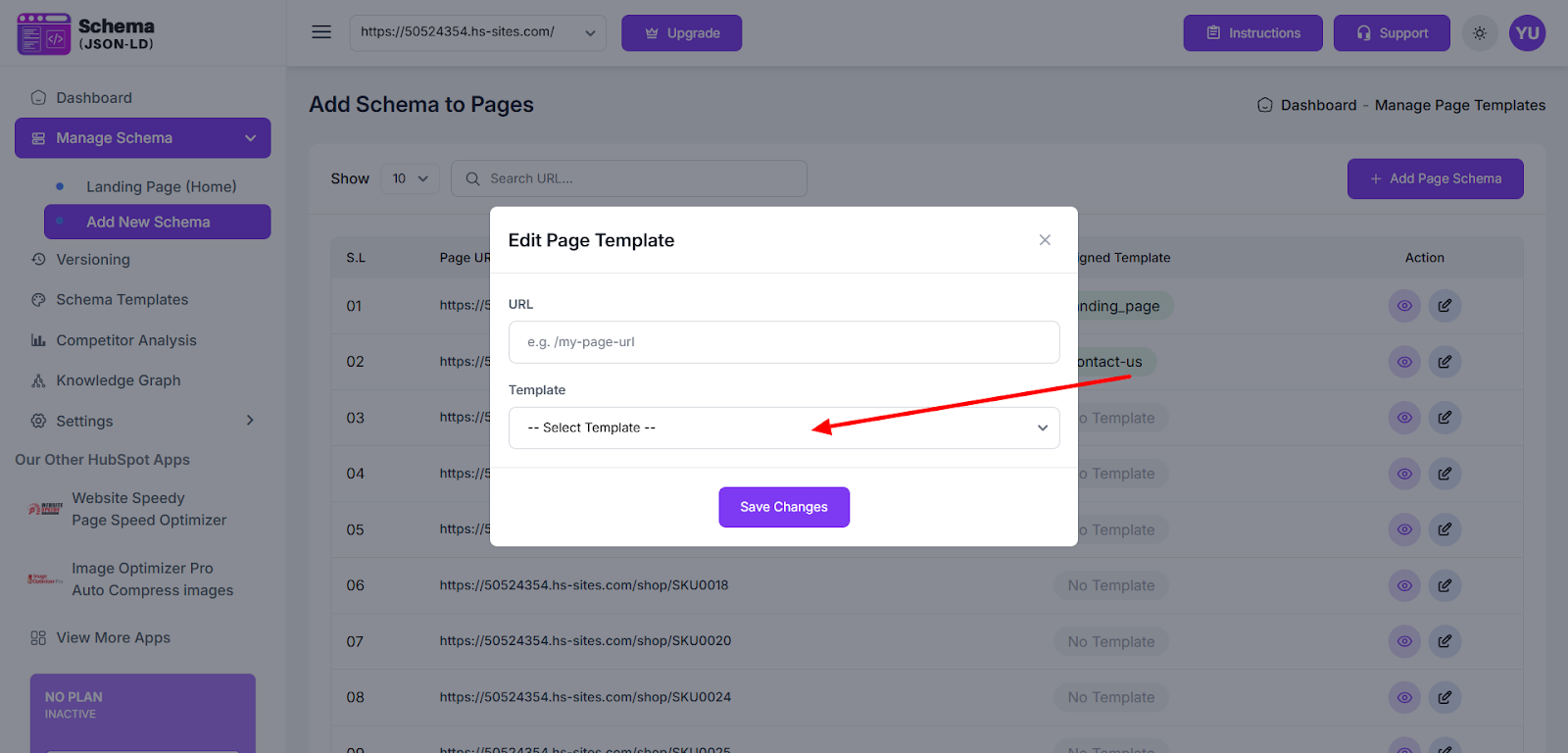View row 08 using eye icon

tap(1404, 697)
